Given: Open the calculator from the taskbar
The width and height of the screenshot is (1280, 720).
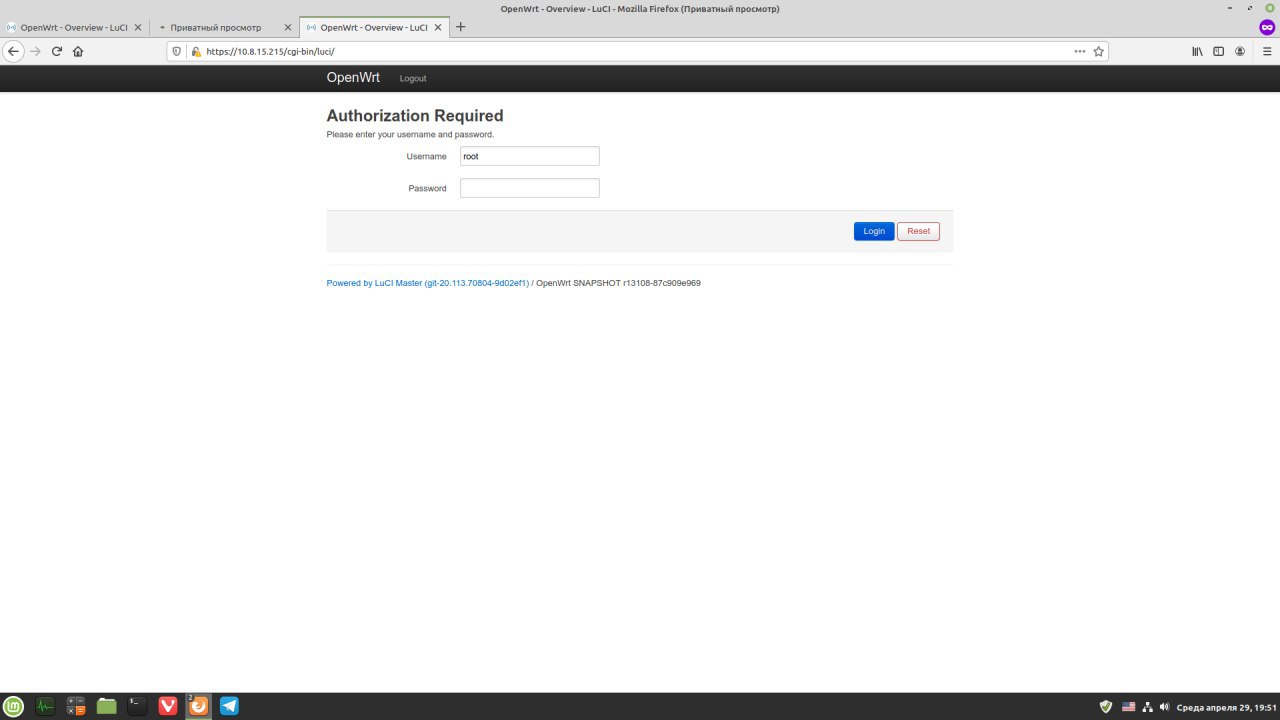Looking at the screenshot, I should click(76, 706).
